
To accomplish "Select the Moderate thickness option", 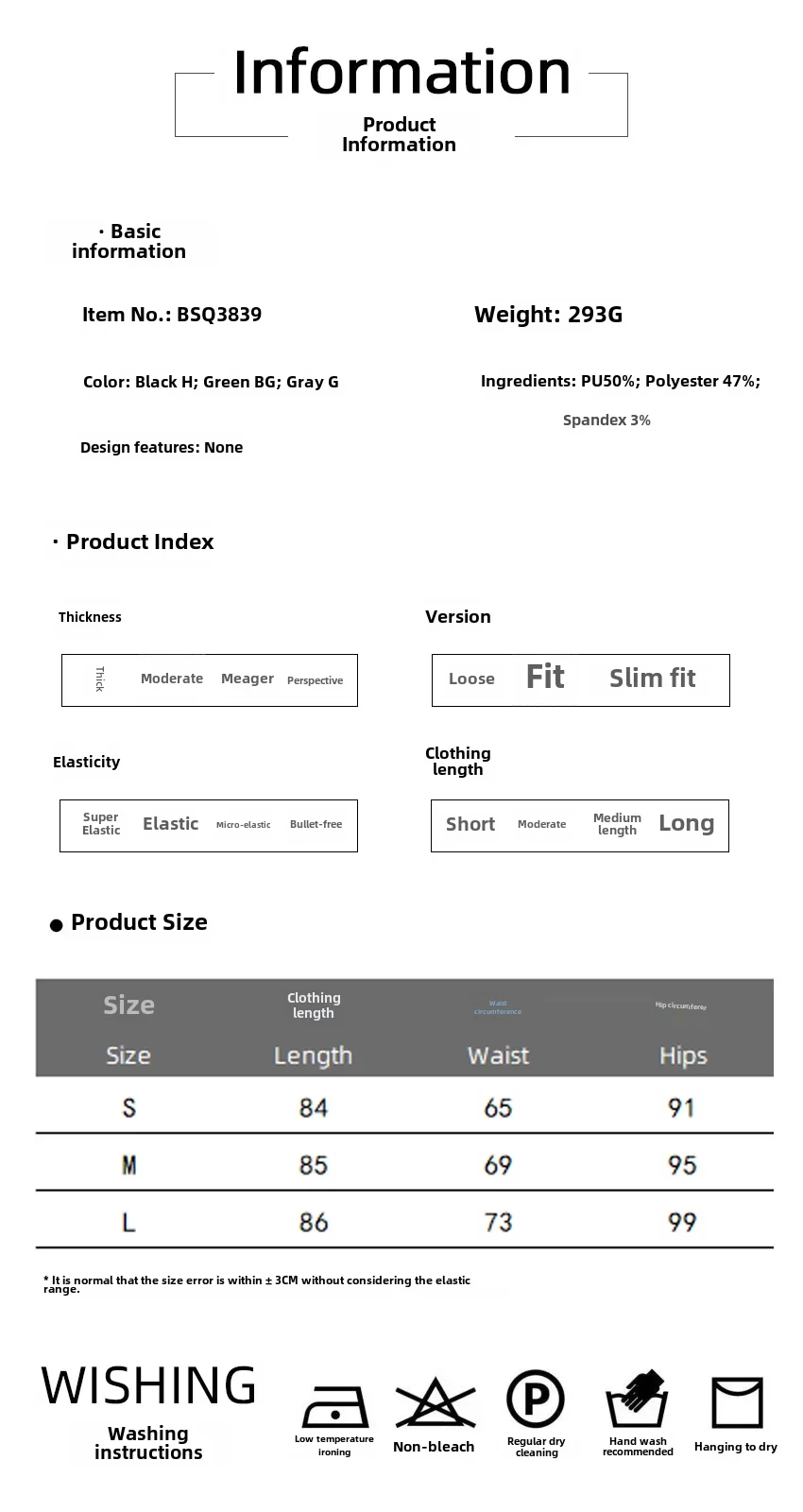I will pos(172,679).
